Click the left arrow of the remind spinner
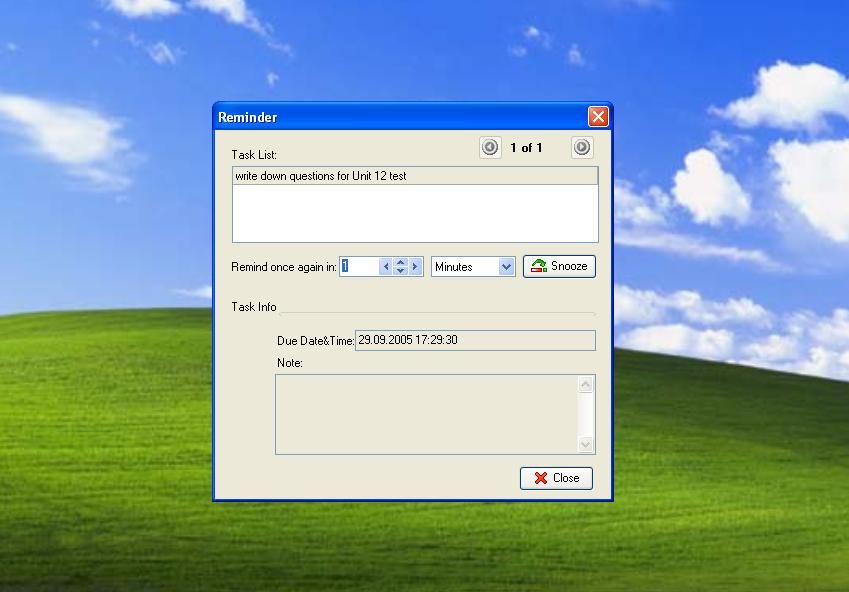The image size is (849, 592). (x=386, y=267)
